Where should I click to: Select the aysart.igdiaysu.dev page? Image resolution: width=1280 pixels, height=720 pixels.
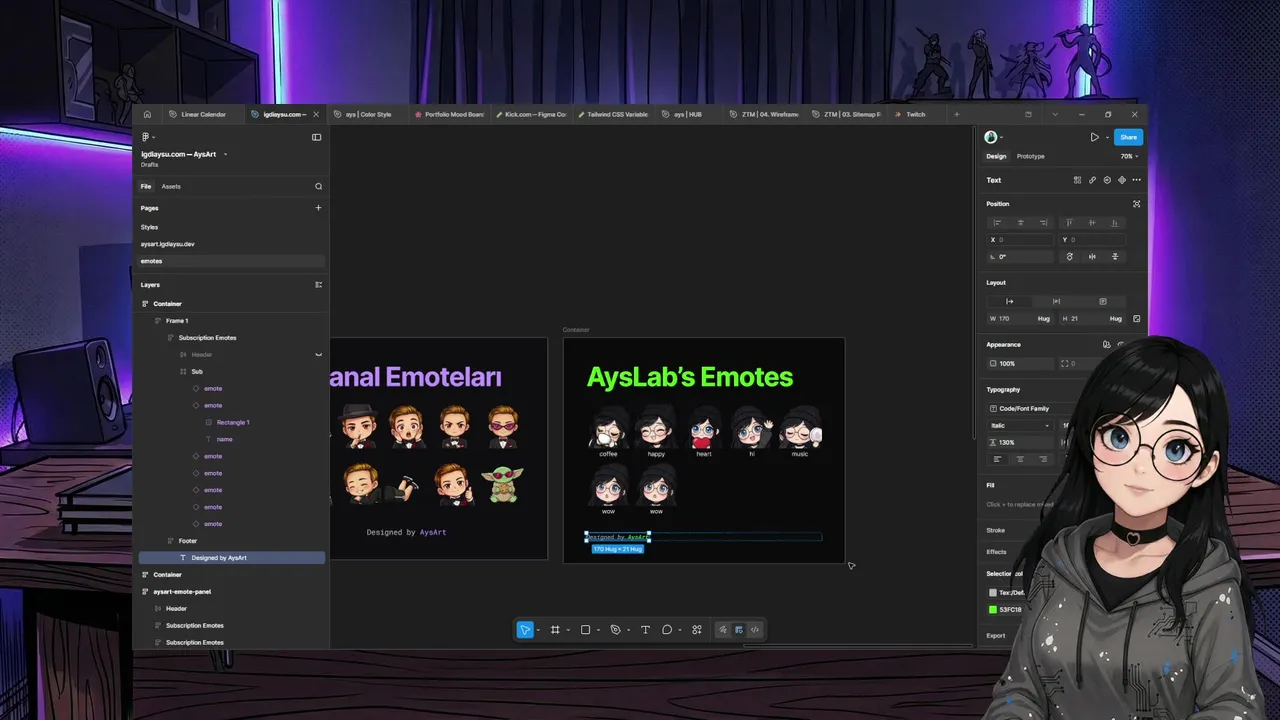(168, 244)
